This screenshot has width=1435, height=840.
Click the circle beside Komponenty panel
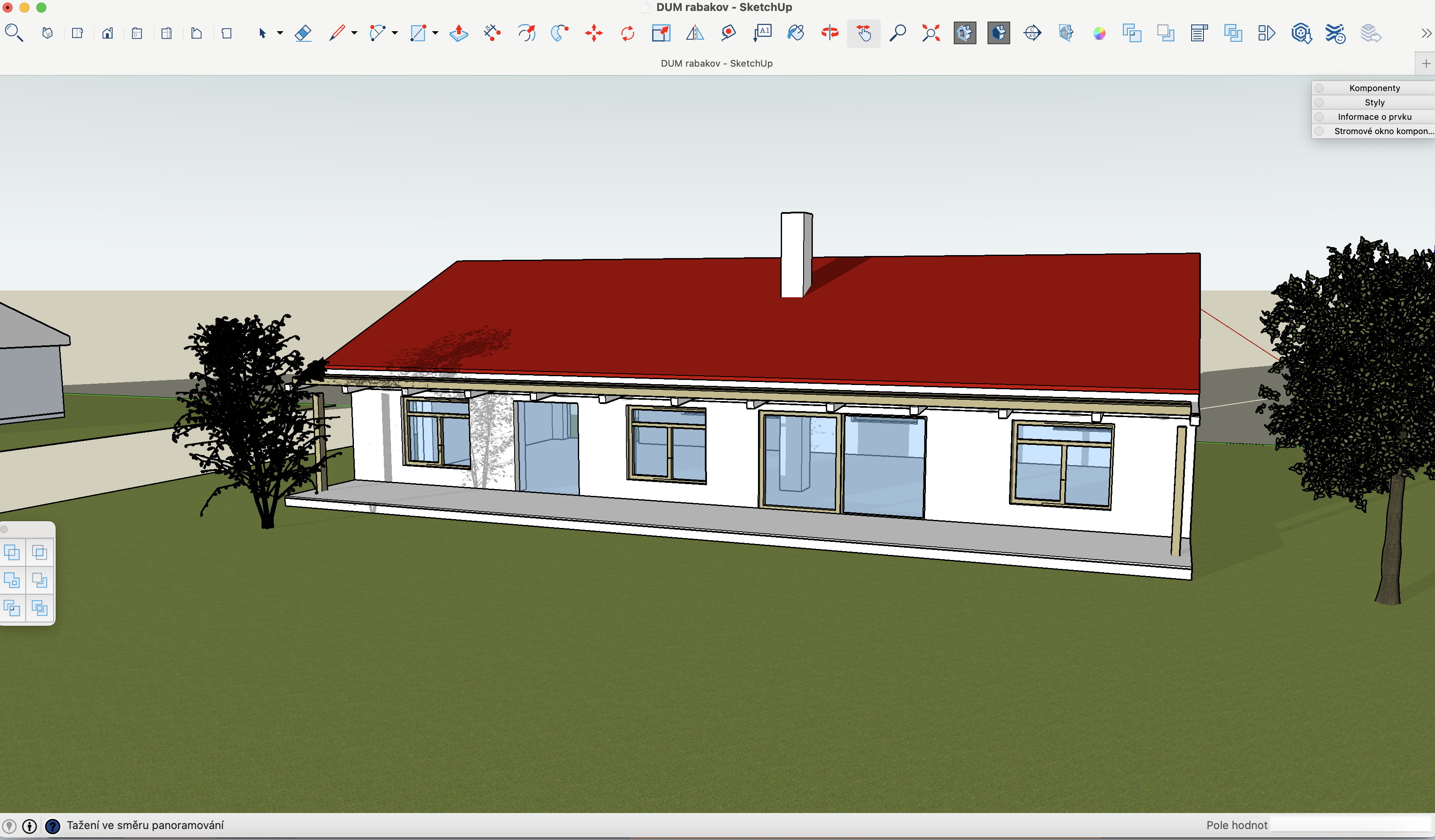(1319, 88)
